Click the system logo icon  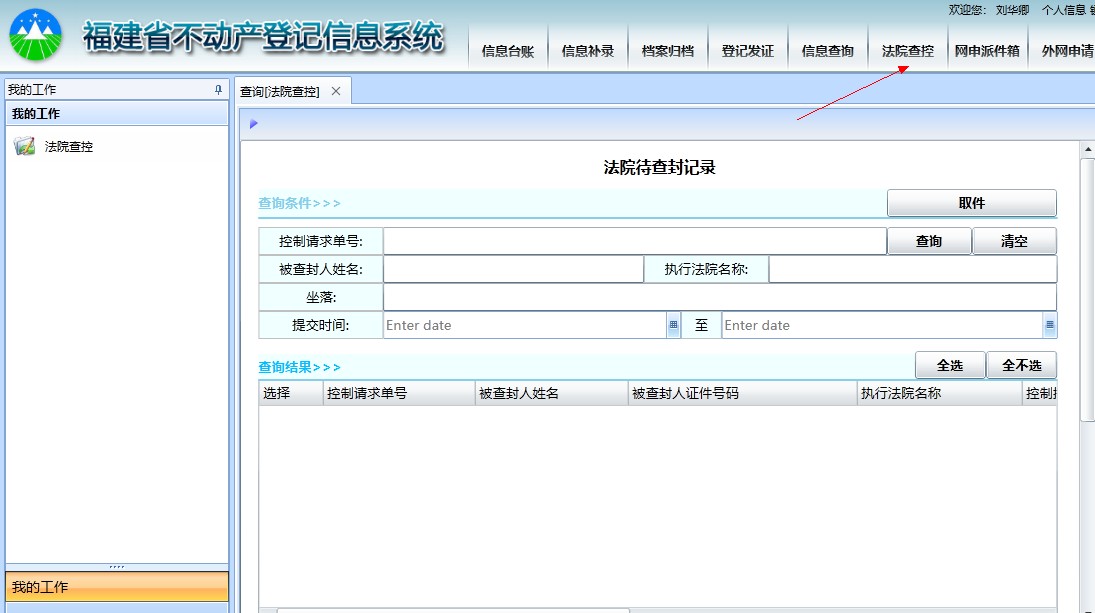[36, 36]
